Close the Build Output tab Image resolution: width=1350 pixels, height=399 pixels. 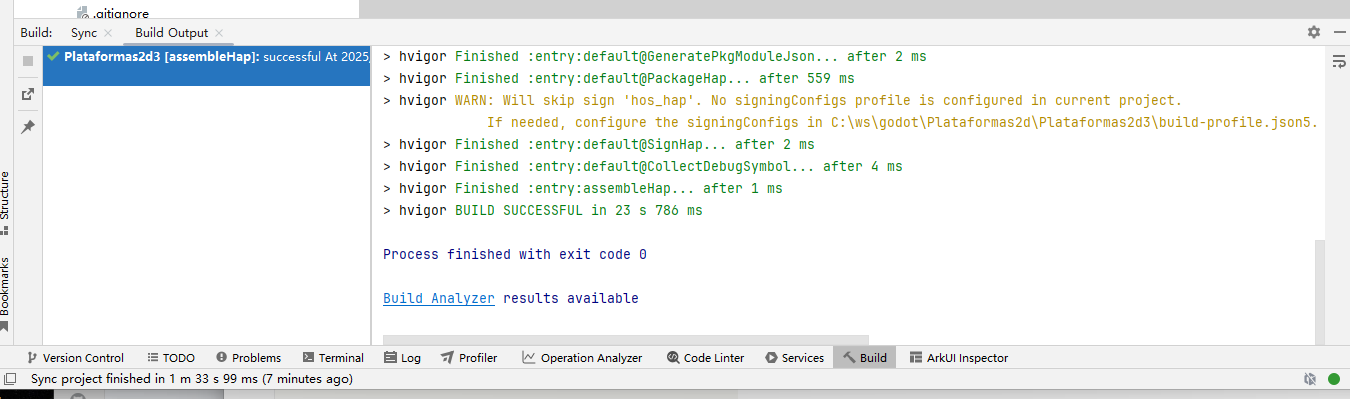tap(220, 33)
